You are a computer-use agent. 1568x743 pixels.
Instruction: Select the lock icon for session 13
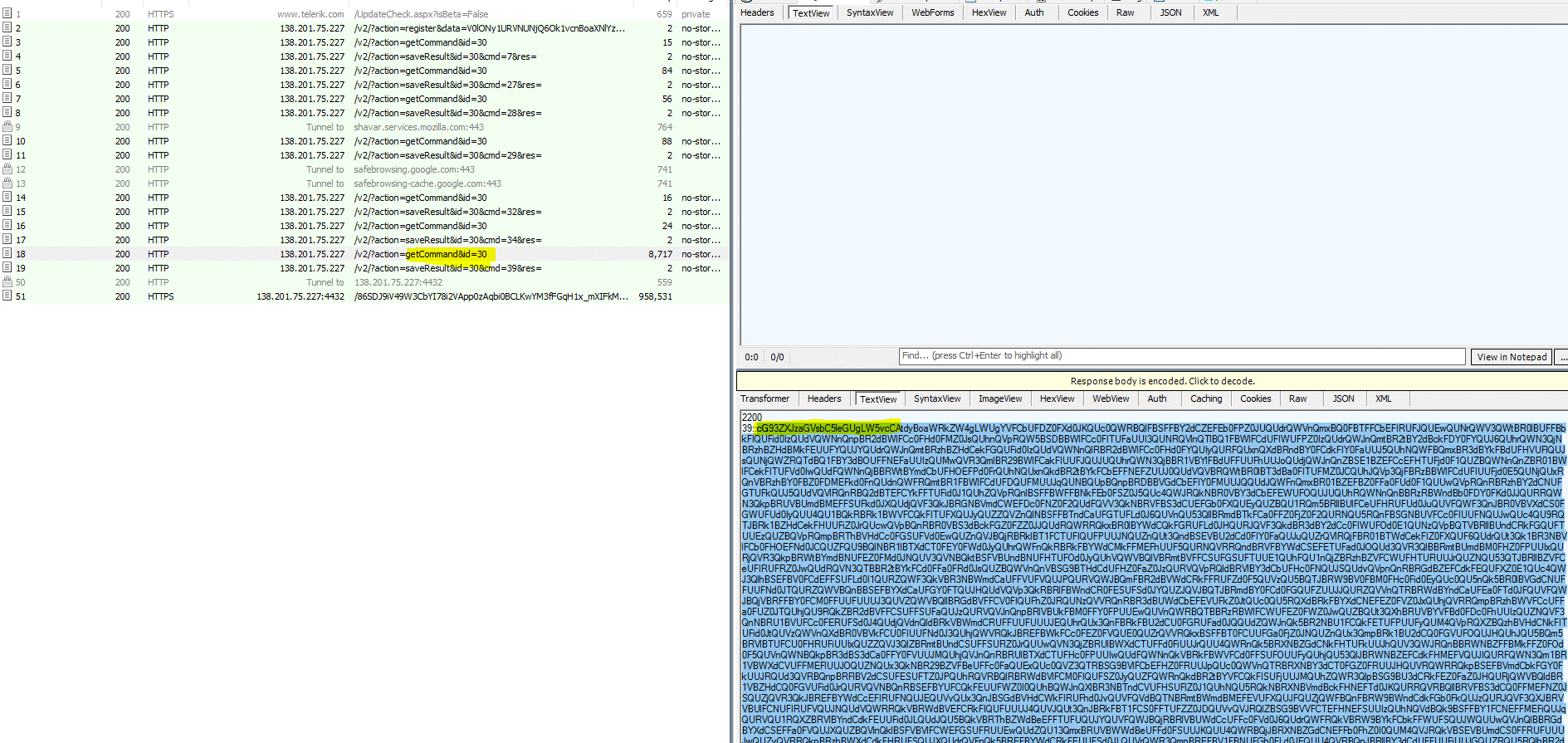click(7, 183)
